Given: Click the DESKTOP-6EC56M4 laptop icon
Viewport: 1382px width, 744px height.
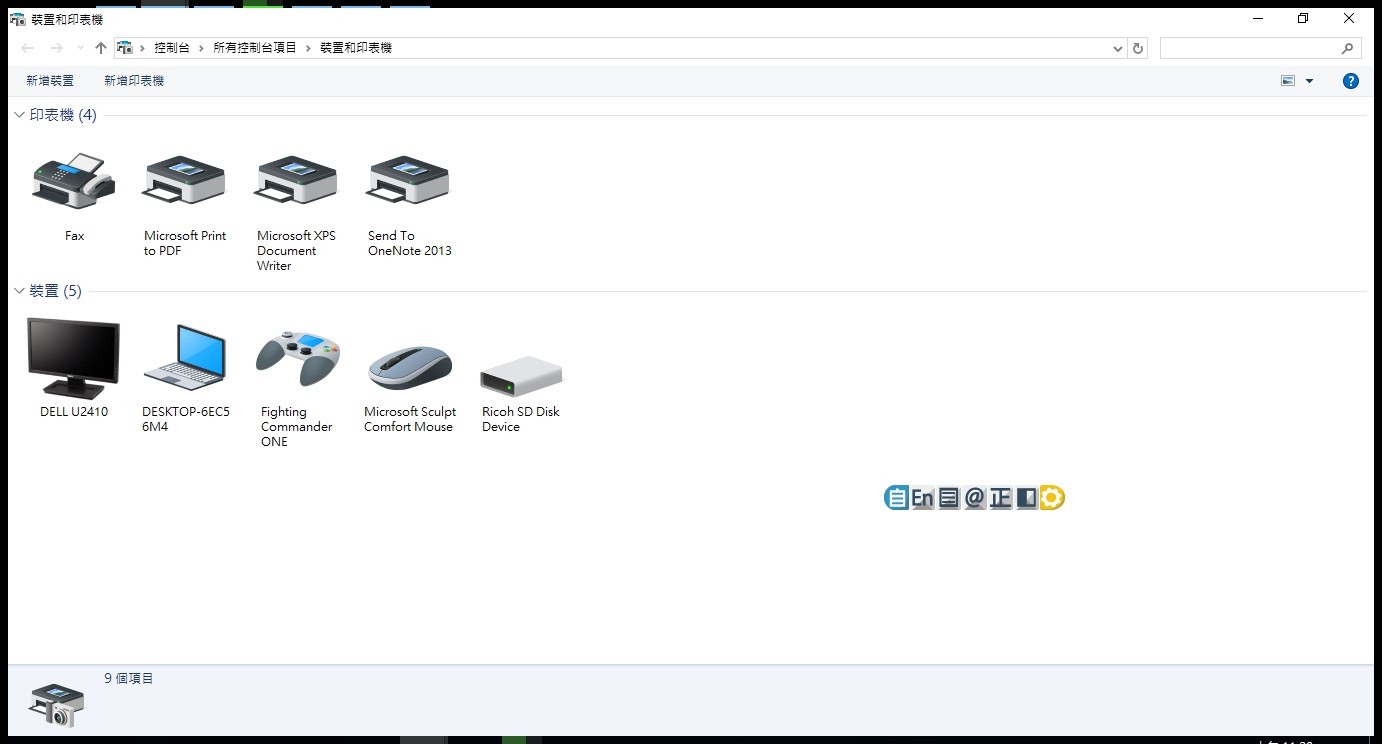Looking at the screenshot, I should point(185,359).
